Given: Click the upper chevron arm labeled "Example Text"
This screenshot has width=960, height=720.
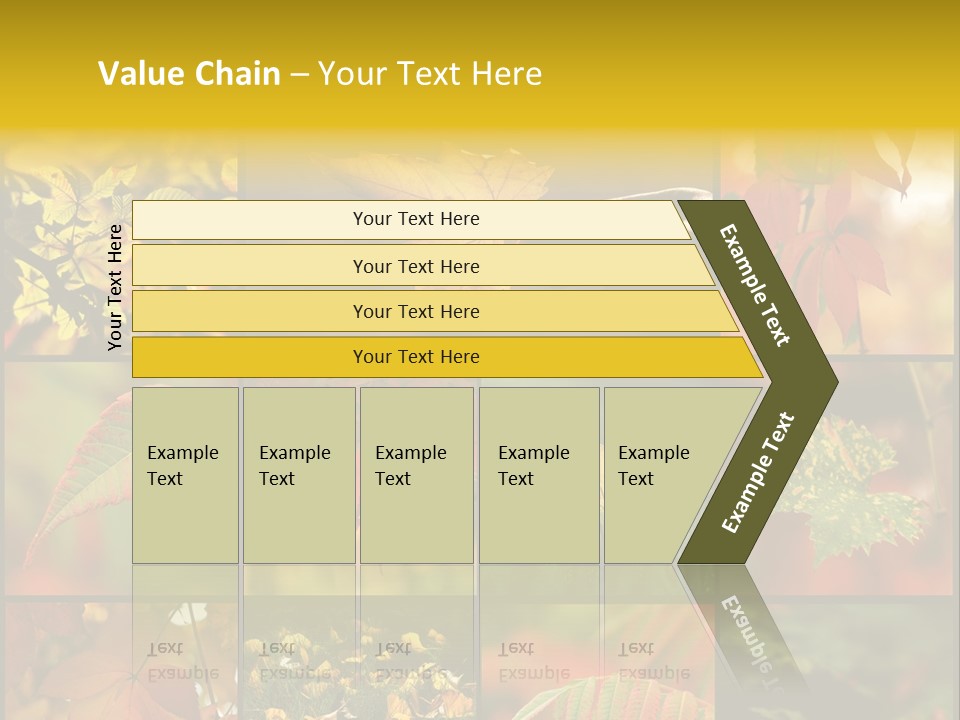Looking at the screenshot, I should pyautogui.click(x=757, y=286).
